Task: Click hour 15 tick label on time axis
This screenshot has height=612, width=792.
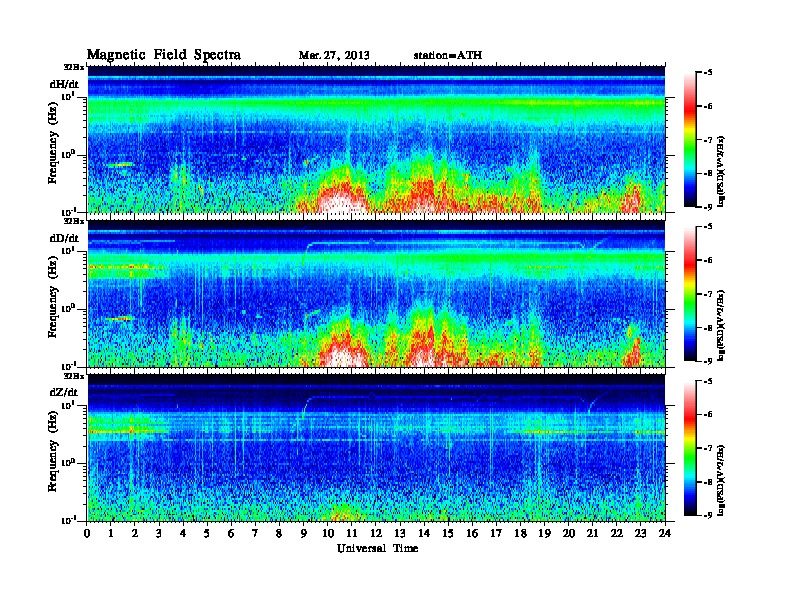Action: [449, 533]
